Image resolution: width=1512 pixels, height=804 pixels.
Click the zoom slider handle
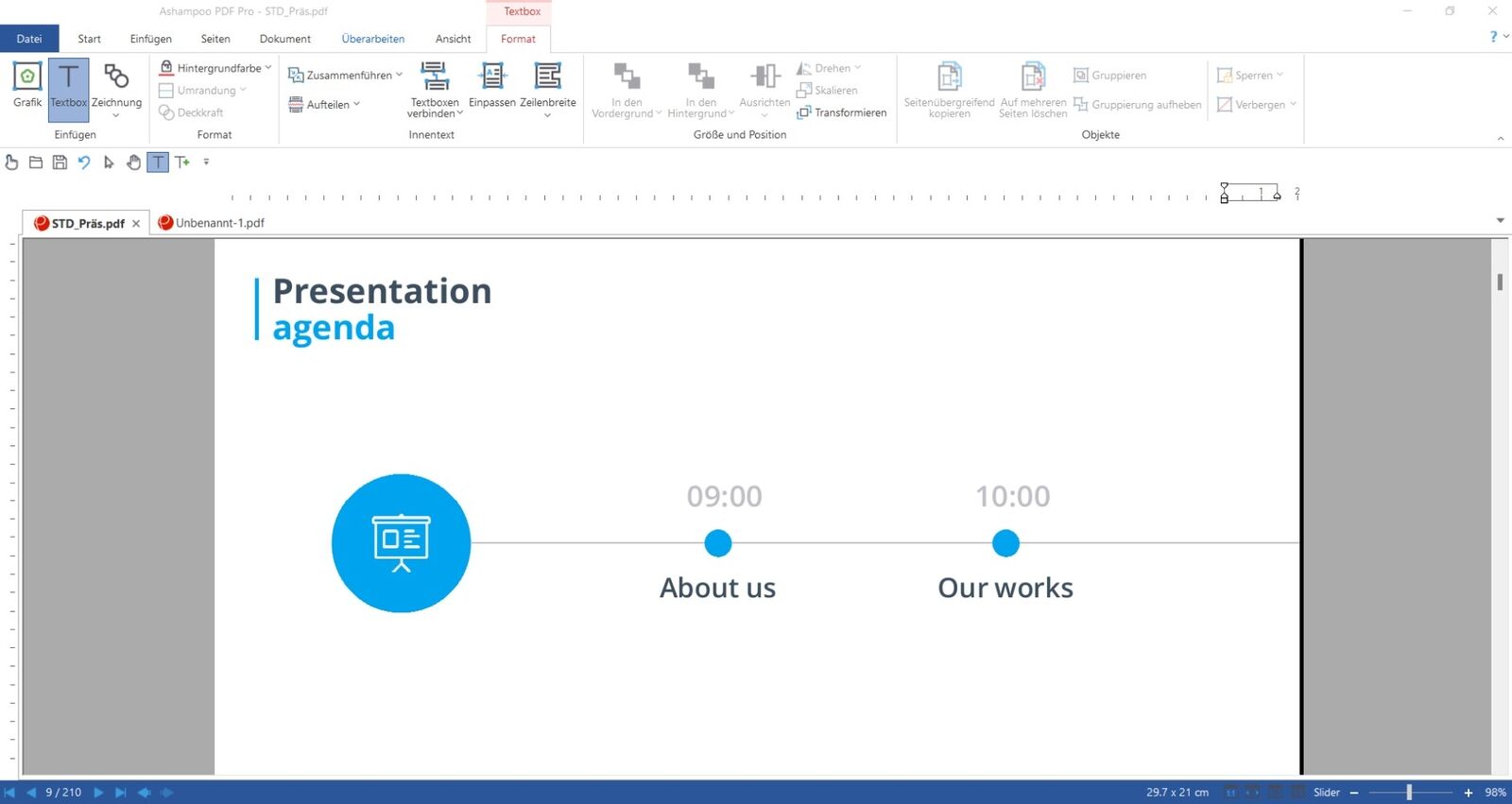click(x=1409, y=793)
